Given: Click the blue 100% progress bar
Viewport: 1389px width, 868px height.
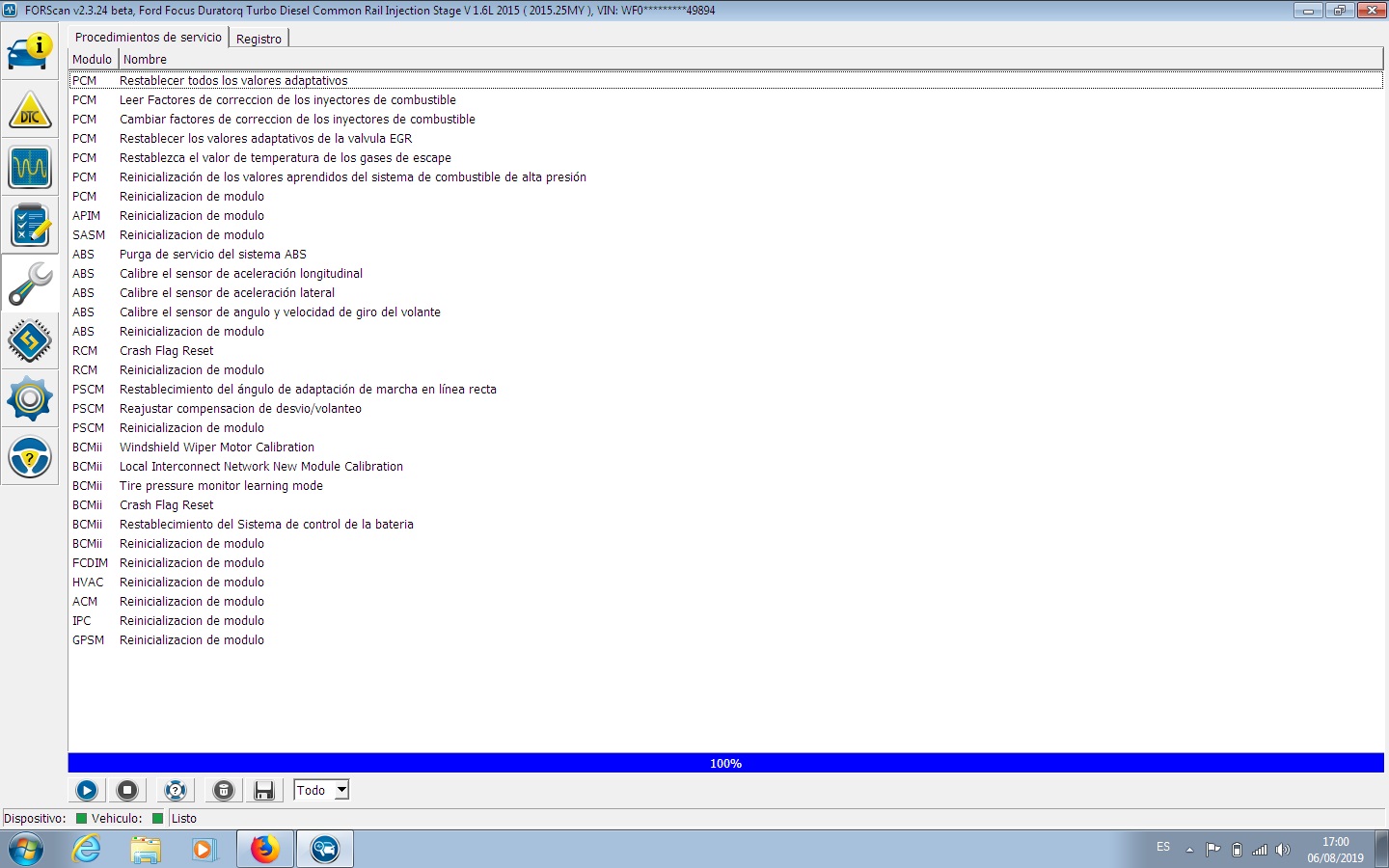Looking at the screenshot, I should [725, 763].
